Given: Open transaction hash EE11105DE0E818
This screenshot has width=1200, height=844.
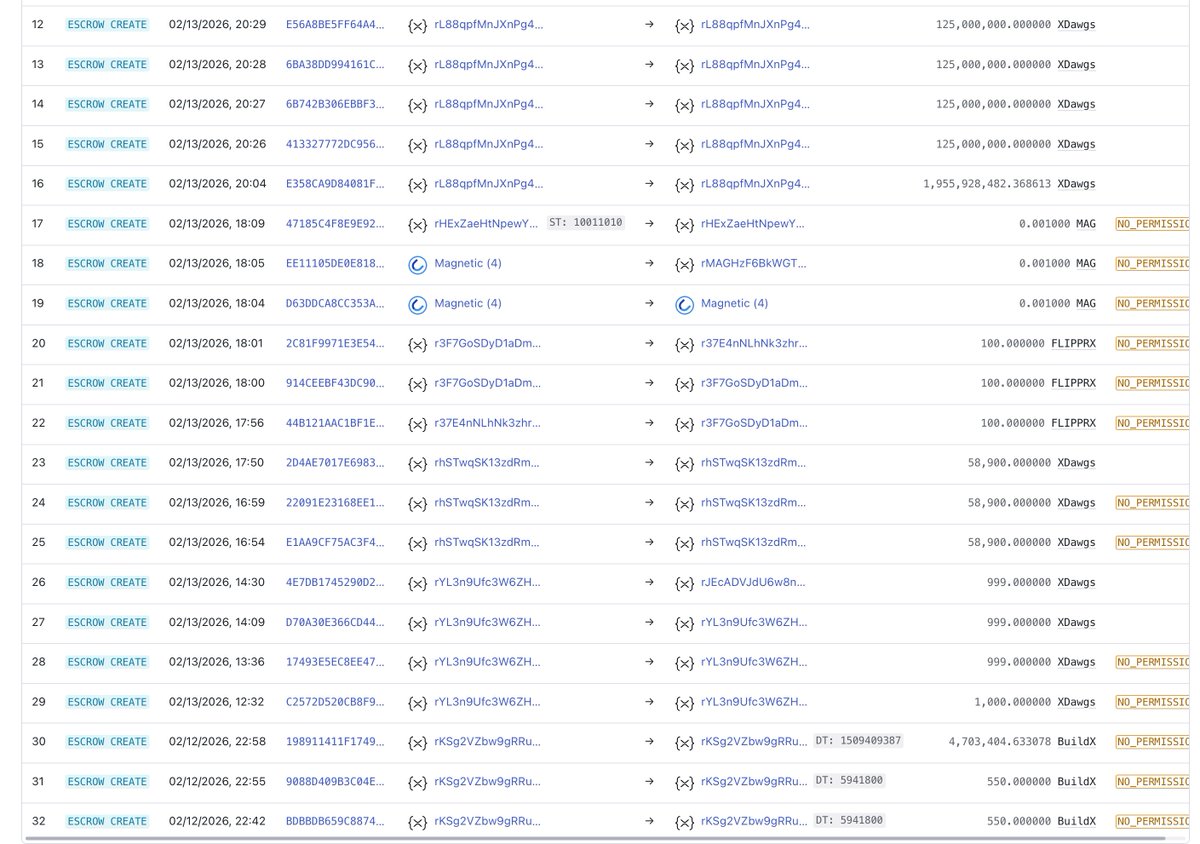Looking at the screenshot, I should point(335,263).
